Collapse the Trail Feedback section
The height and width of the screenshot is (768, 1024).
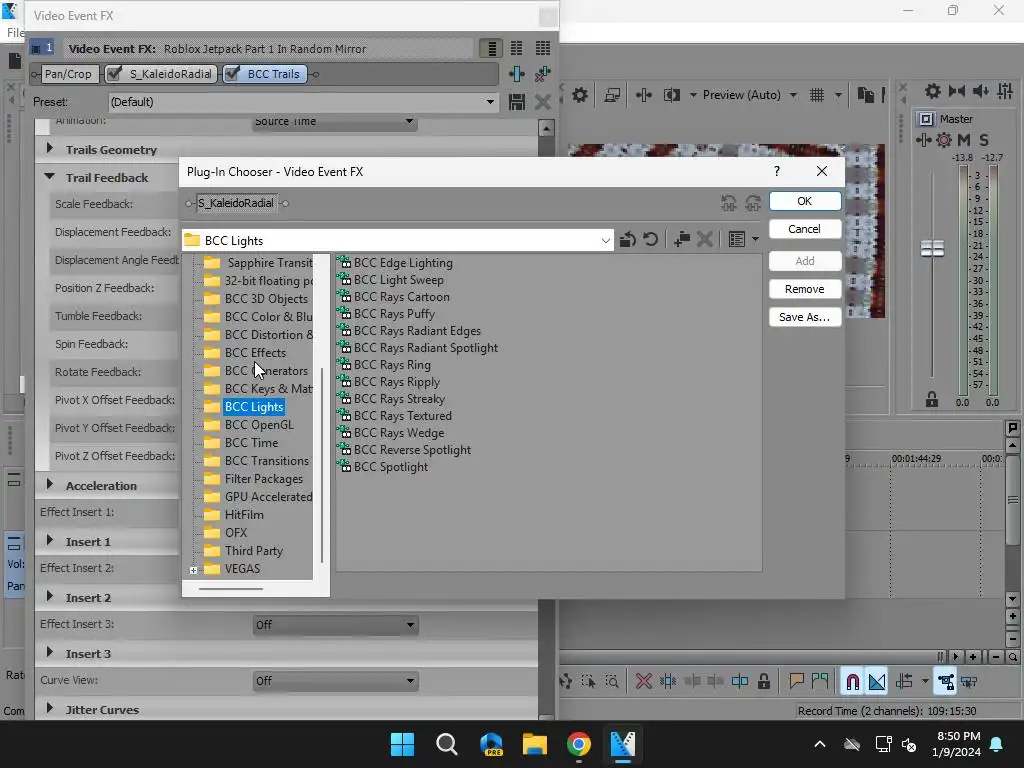tap(50, 177)
